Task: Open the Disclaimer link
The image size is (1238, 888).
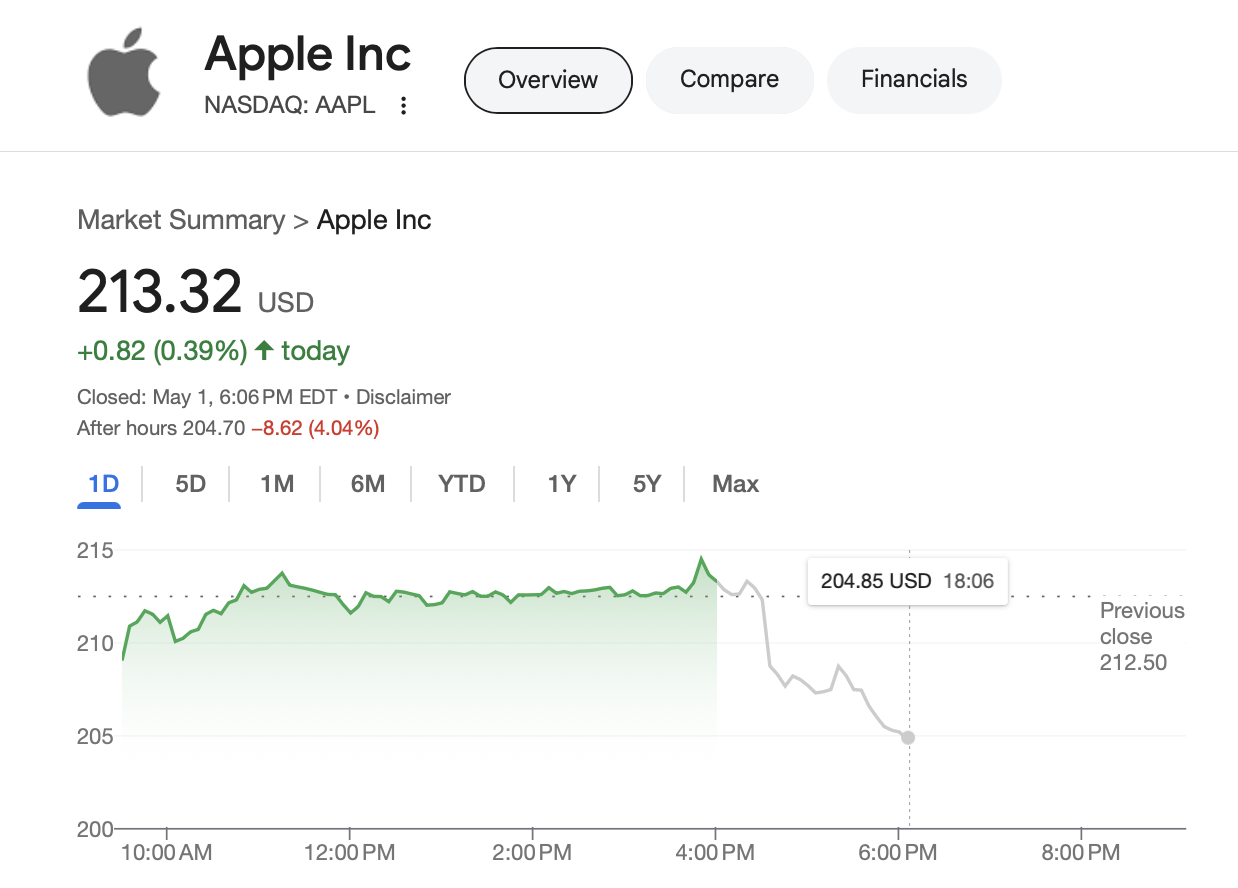Action: (403, 397)
